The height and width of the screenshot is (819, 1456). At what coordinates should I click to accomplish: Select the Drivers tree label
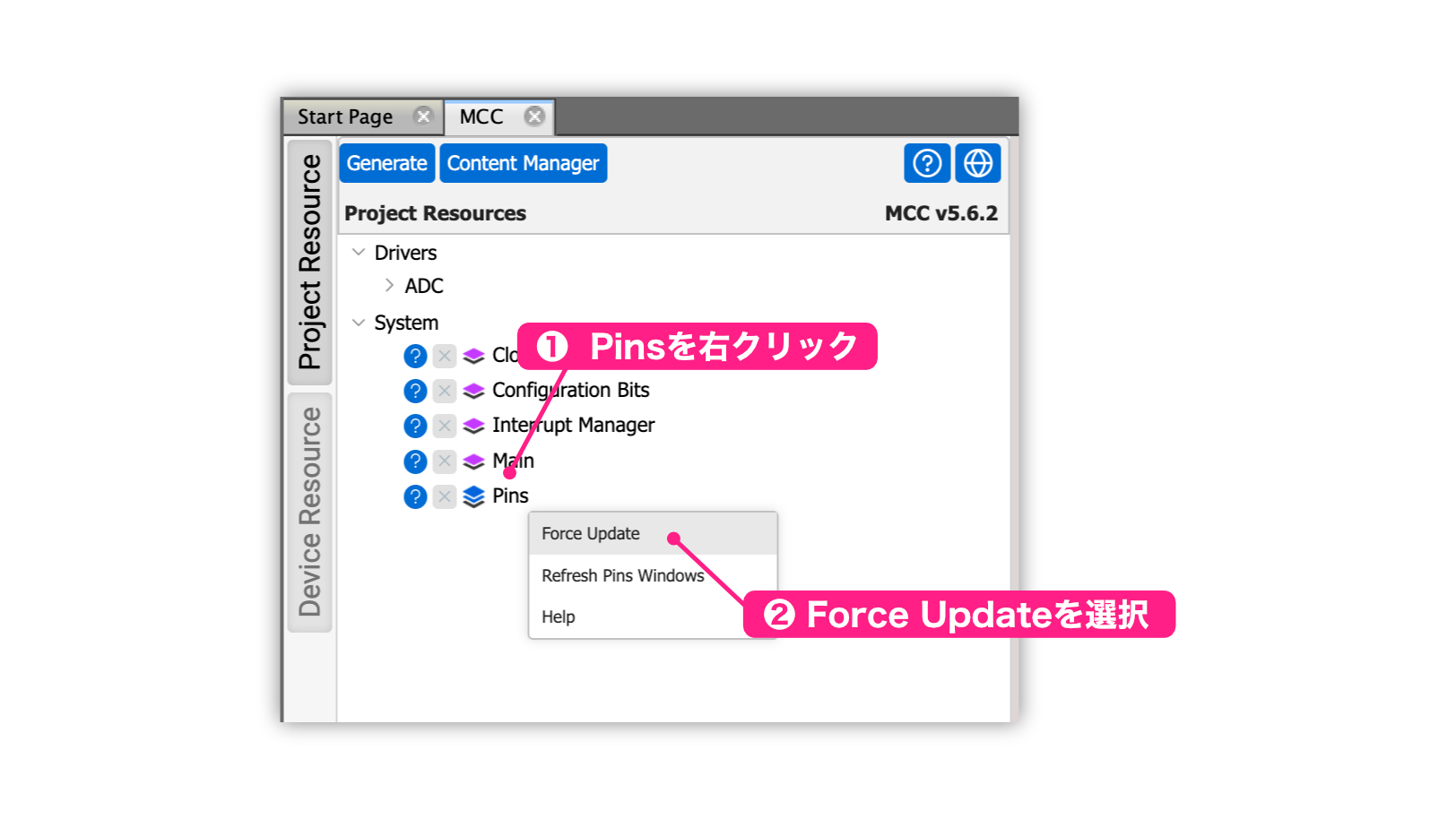coord(405,253)
